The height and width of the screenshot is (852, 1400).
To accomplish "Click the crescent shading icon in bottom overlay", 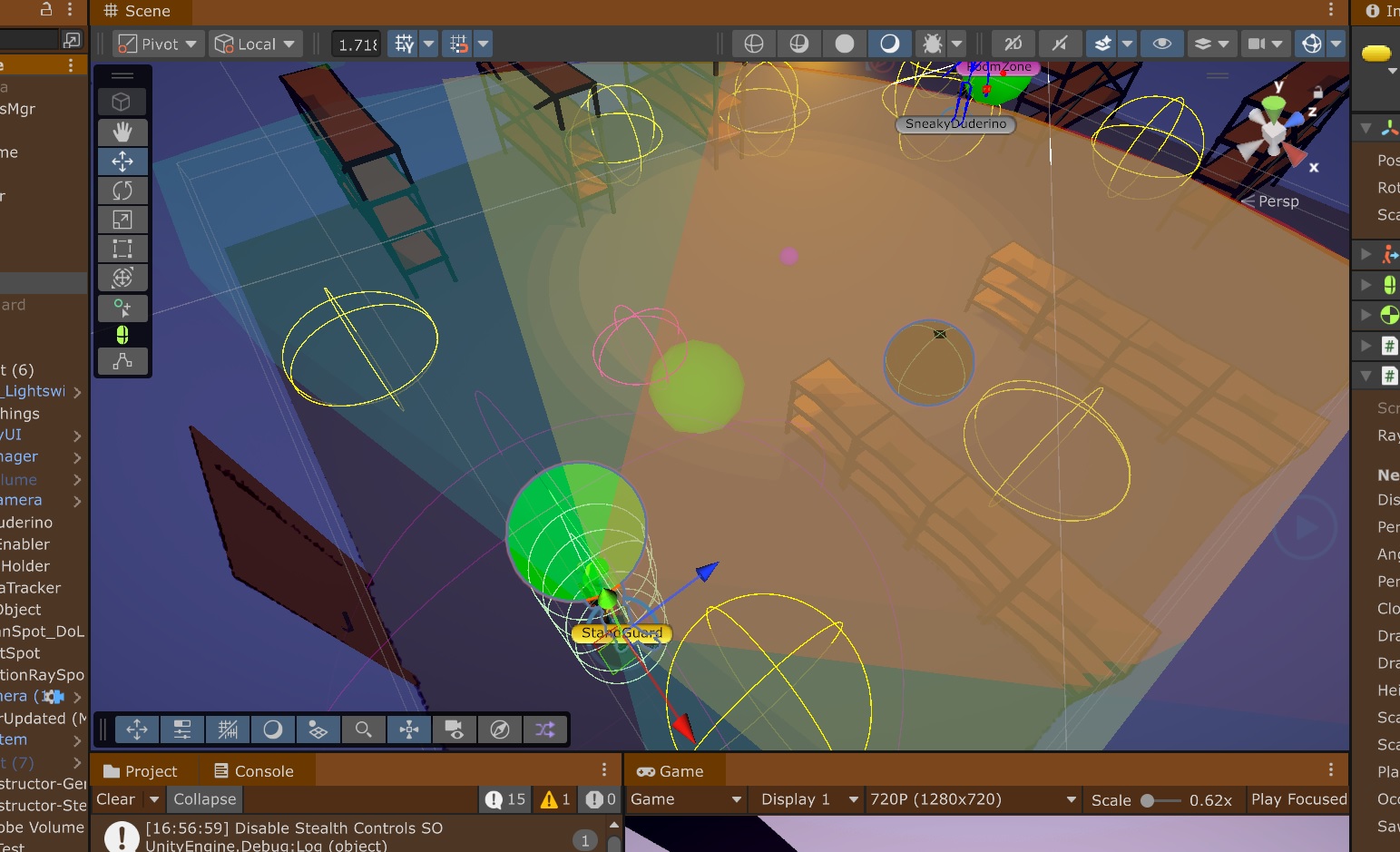I will [x=273, y=730].
